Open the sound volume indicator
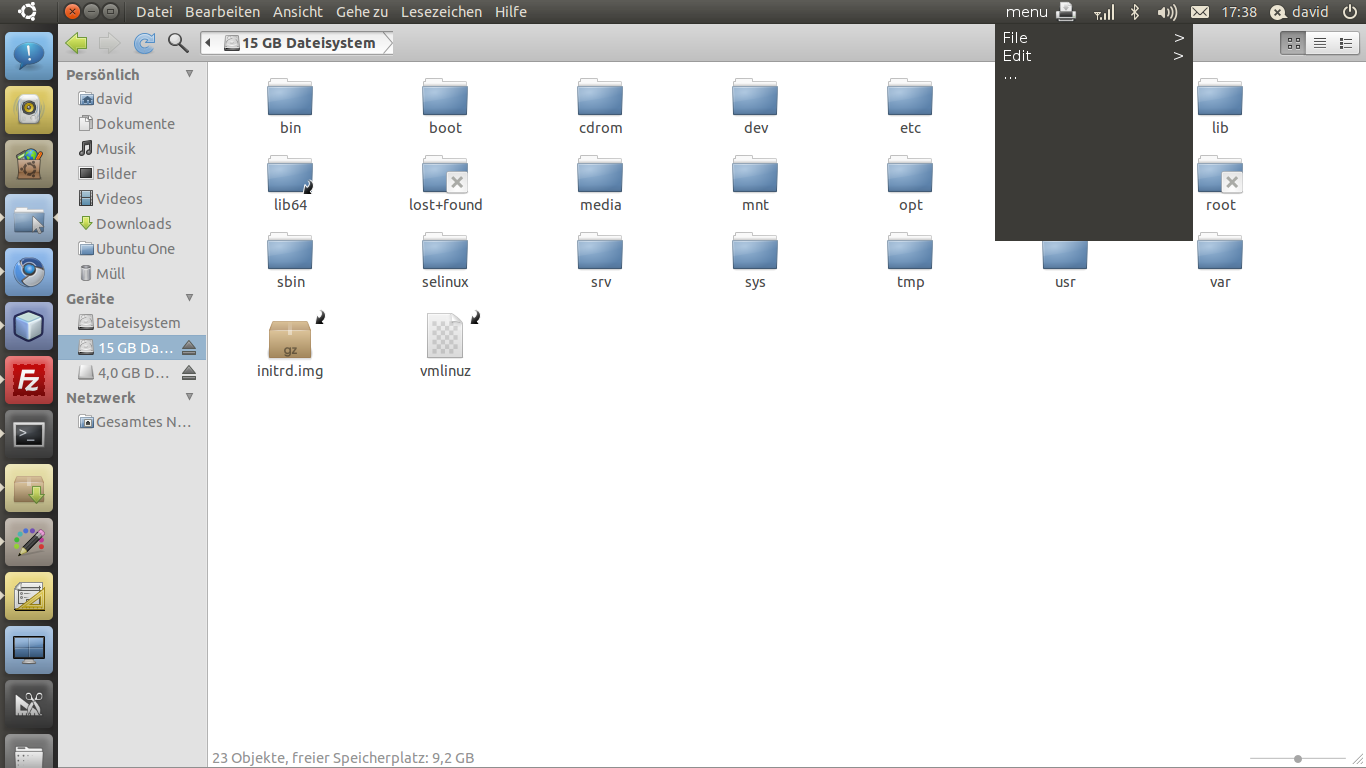1366x768 pixels. (x=1166, y=12)
